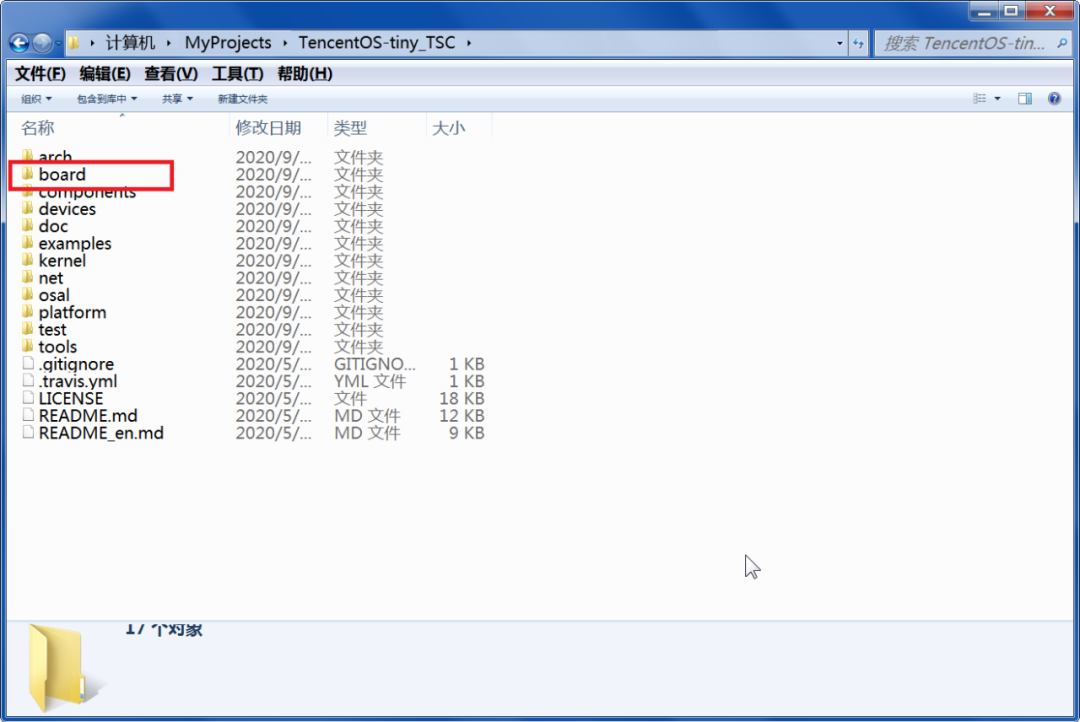Image resolution: width=1080 pixels, height=722 pixels.
Task: Close the Explorer window
Action: point(1050,10)
